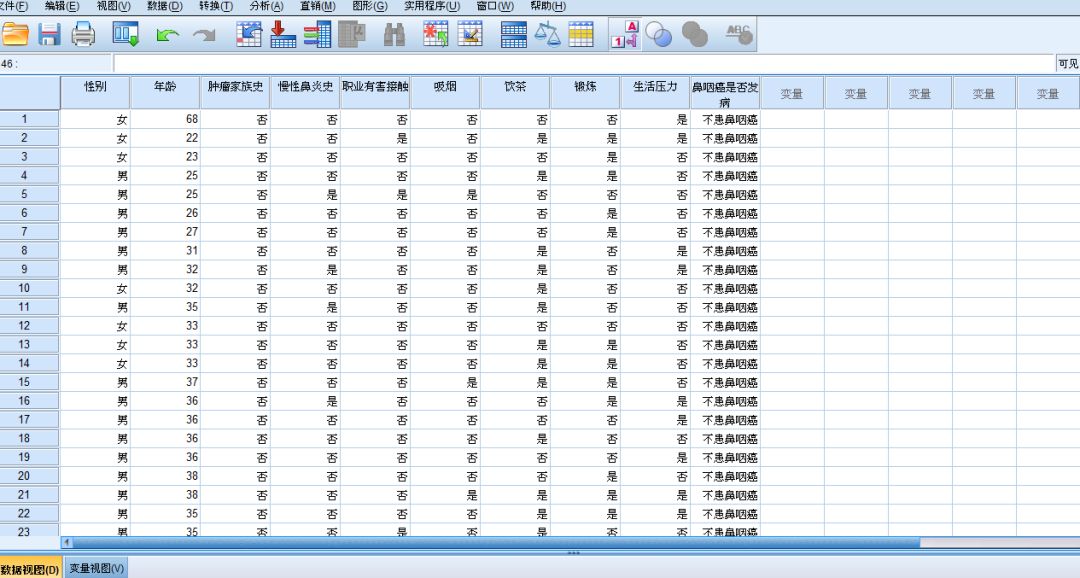Run spell check ABC icon
Viewport: 1080px width, 578px height.
click(738, 33)
